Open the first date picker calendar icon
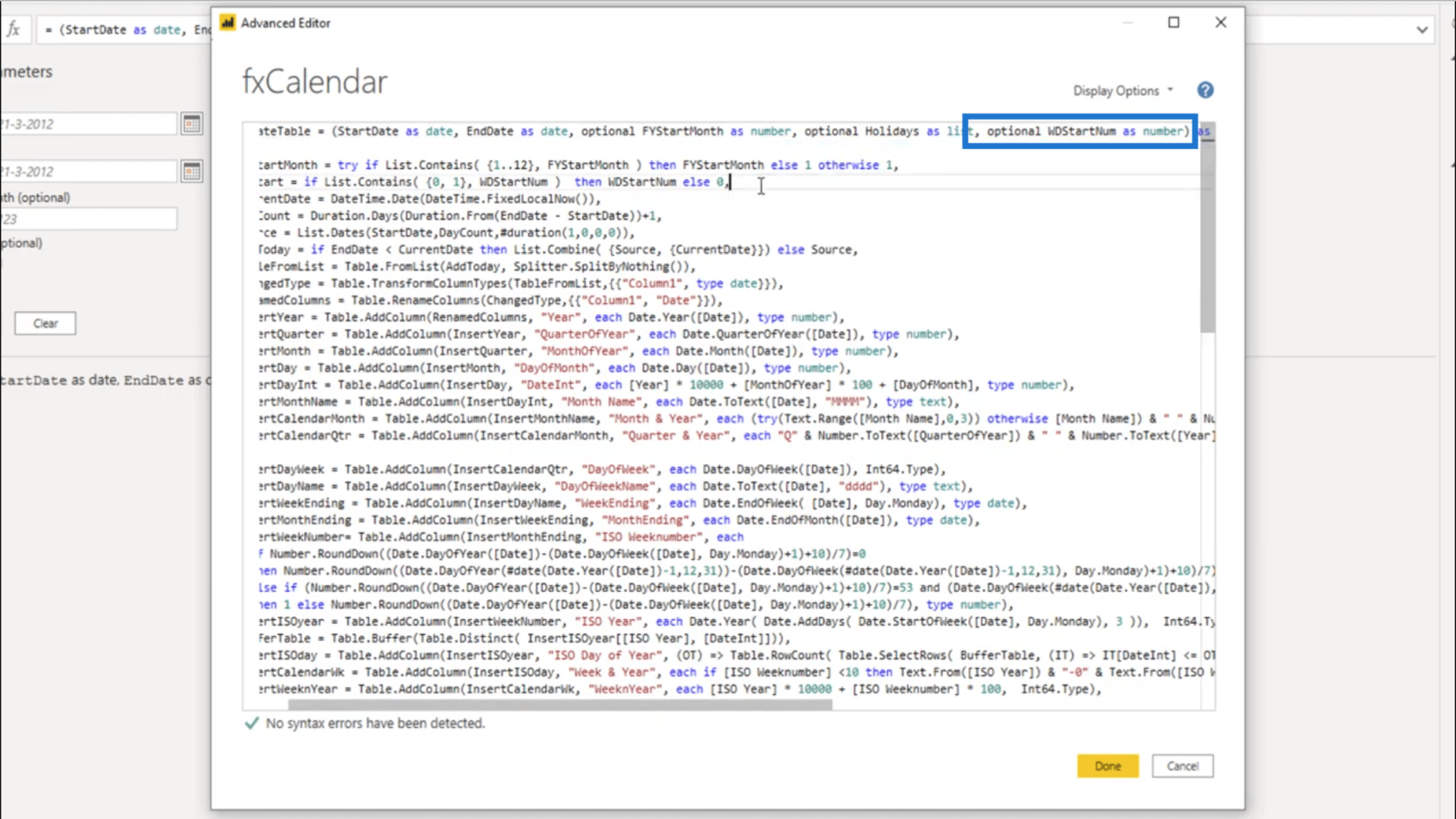 pyautogui.click(x=192, y=124)
